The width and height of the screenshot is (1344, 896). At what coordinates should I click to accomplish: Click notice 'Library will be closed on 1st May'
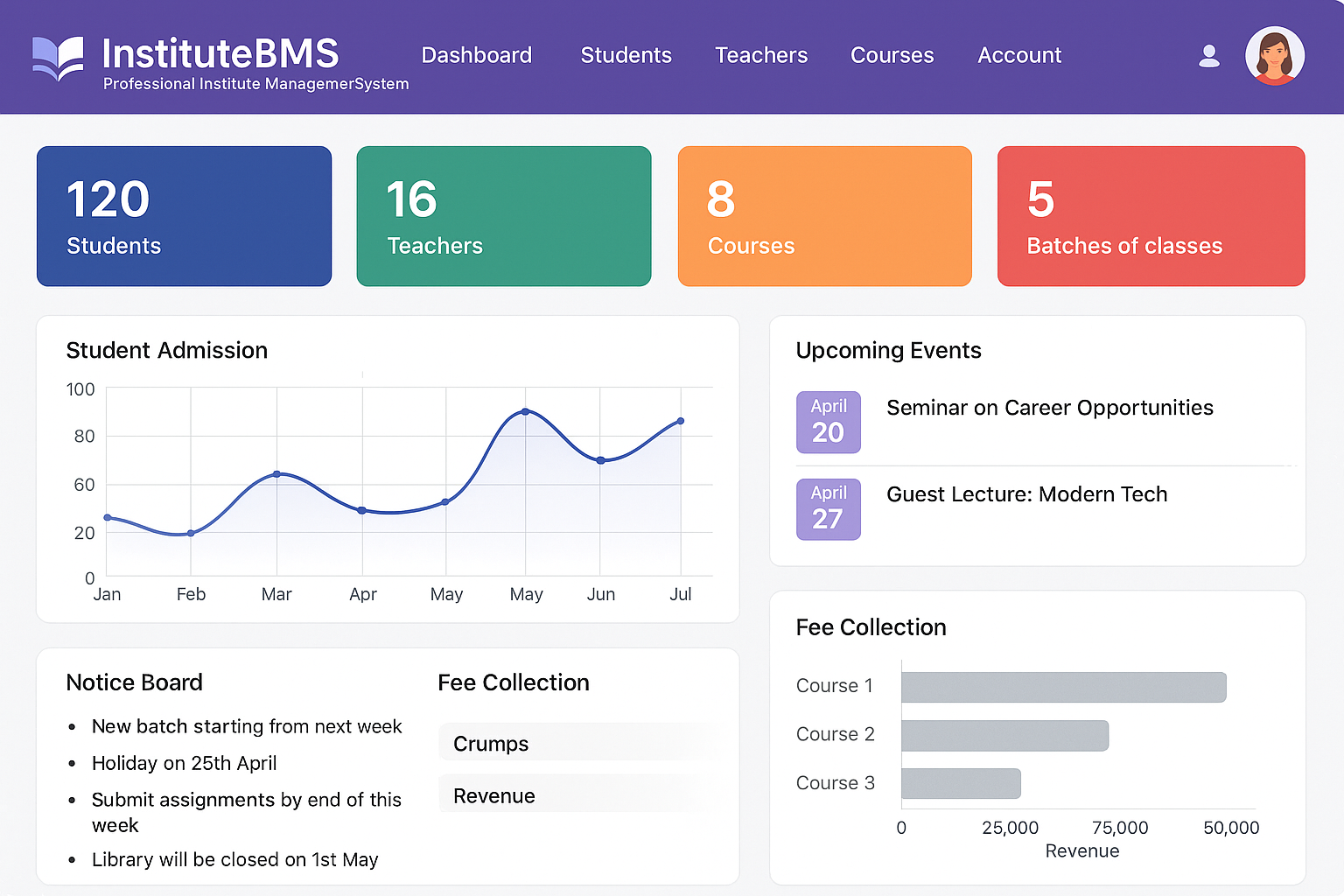(x=235, y=859)
